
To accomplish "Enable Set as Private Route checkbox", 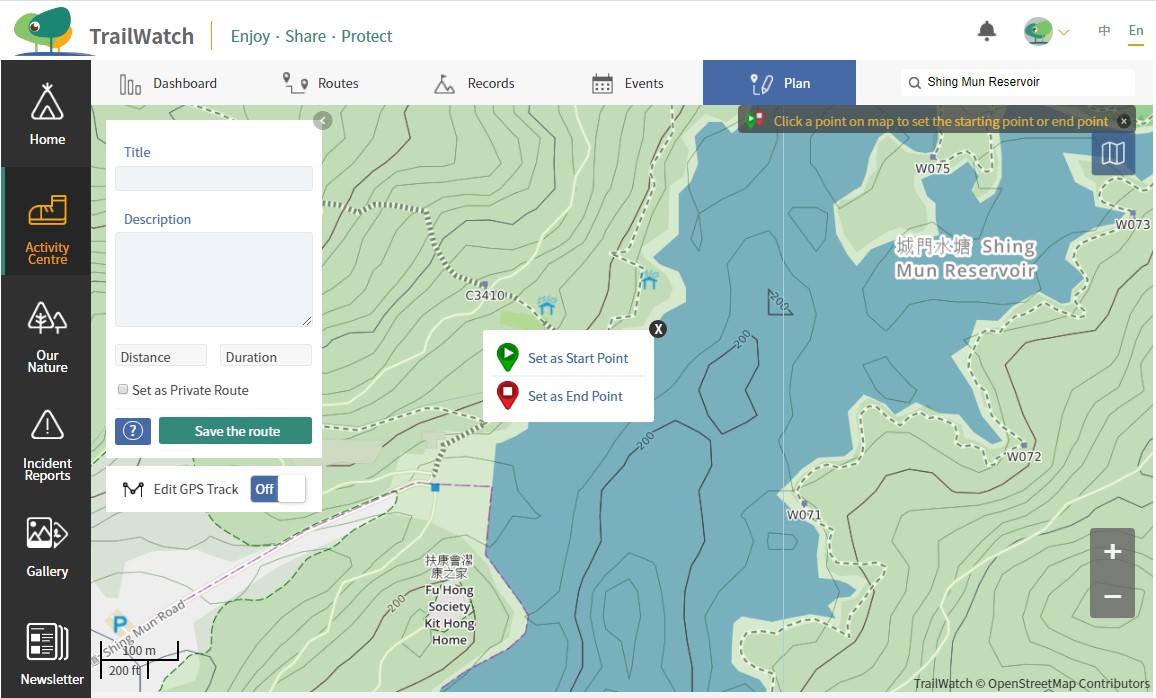I will pyautogui.click(x=123, y=390).
